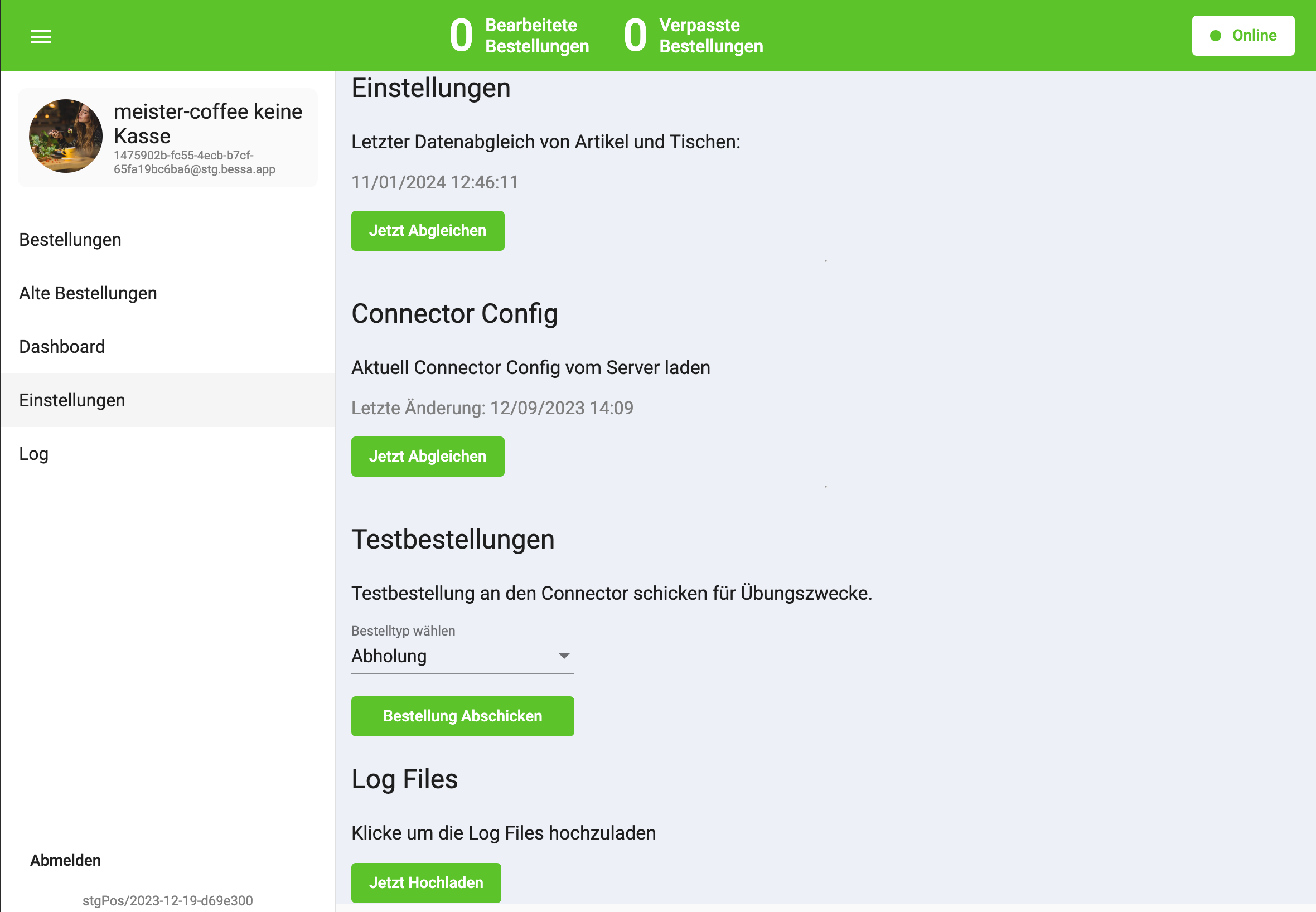Open the Log section

coord(33,454)
